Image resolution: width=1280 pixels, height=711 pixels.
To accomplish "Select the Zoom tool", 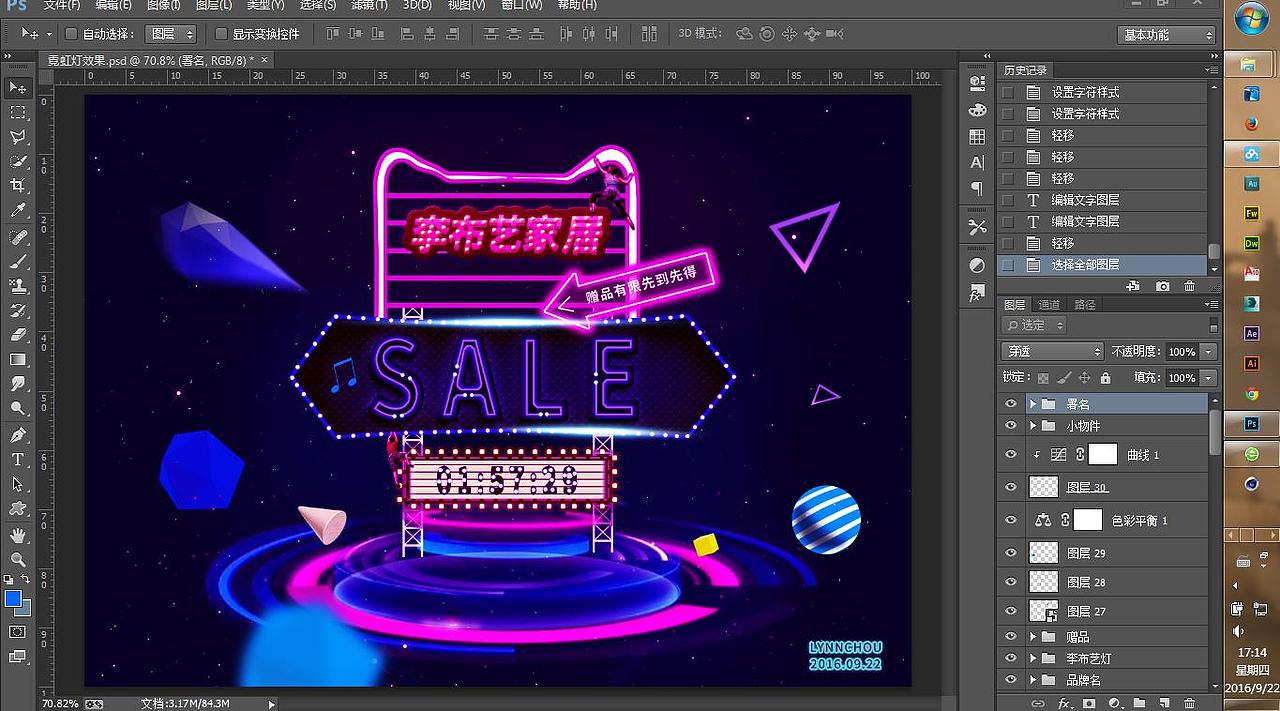I will click(18, 559).
